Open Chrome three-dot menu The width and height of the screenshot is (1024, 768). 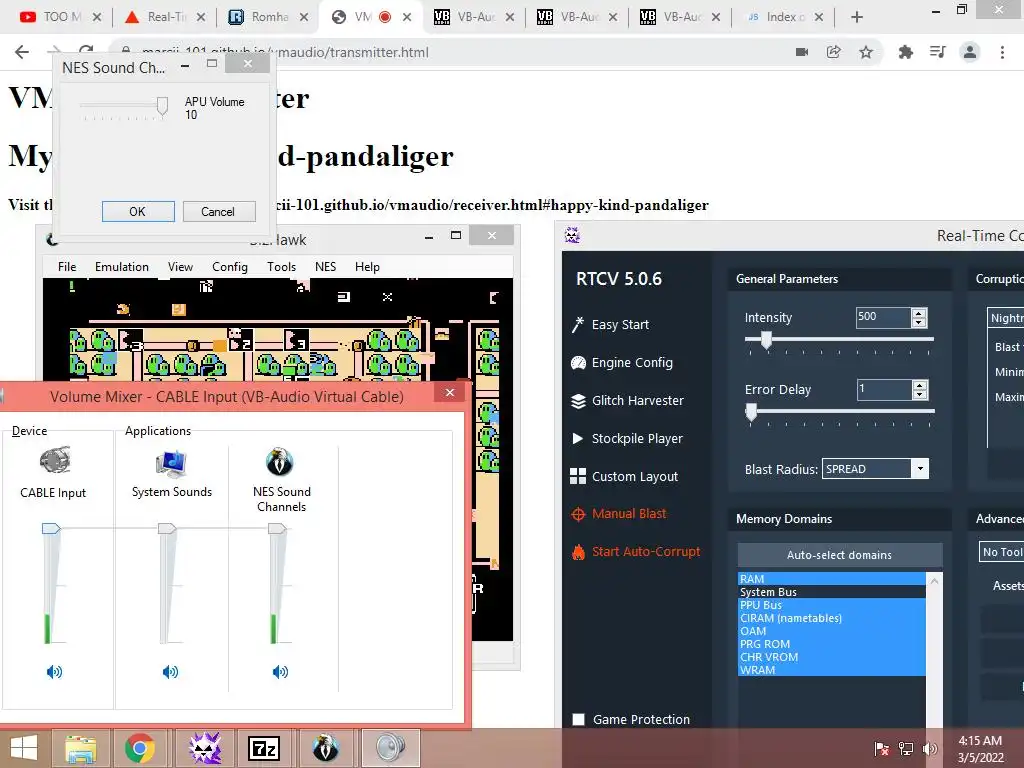[1002, 52]
